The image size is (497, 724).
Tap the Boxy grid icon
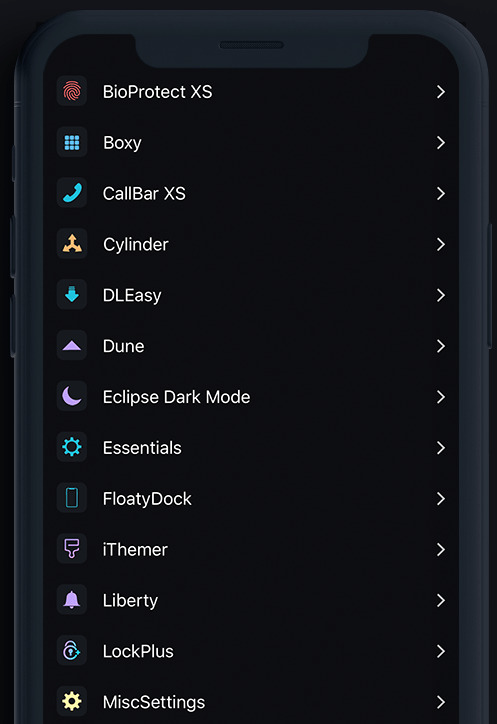tap(72, 142)
